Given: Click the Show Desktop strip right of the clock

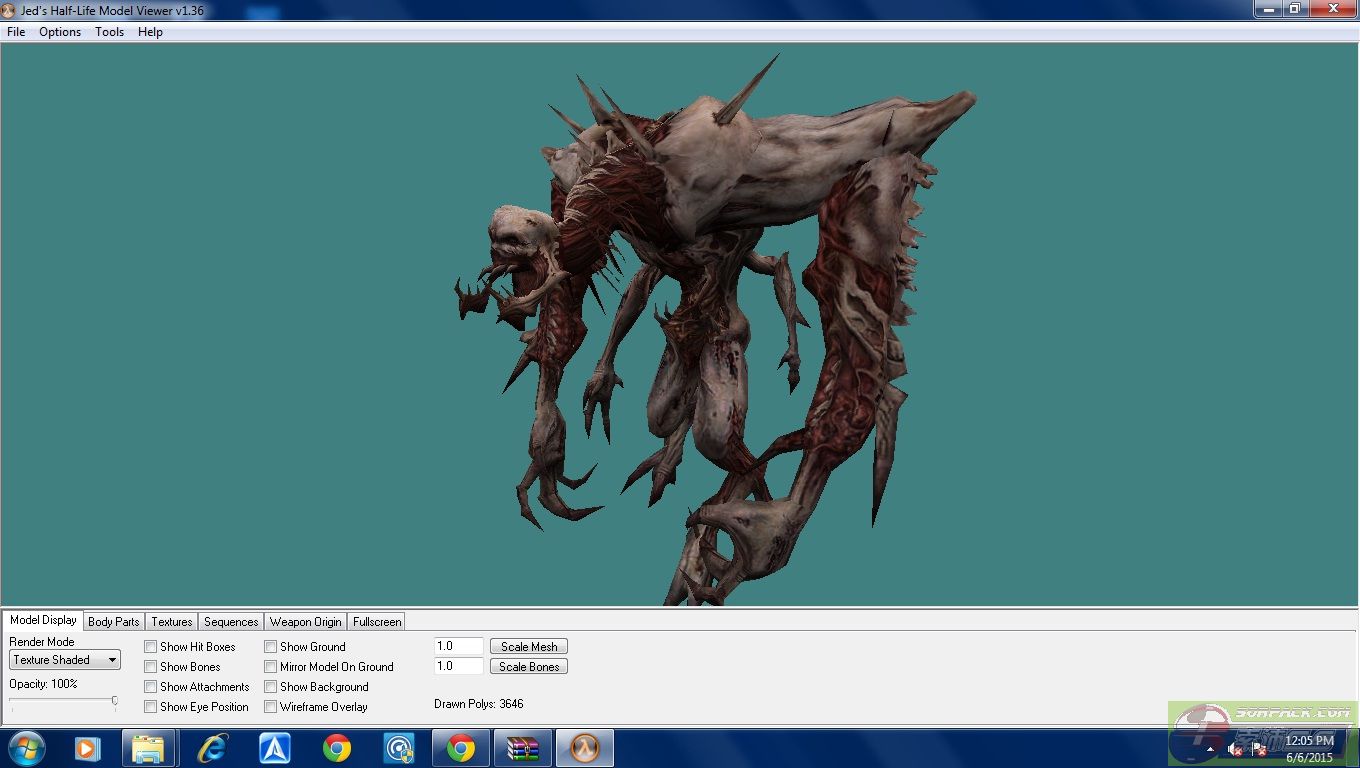Looking at the screenshot, I should point(1352,748).
